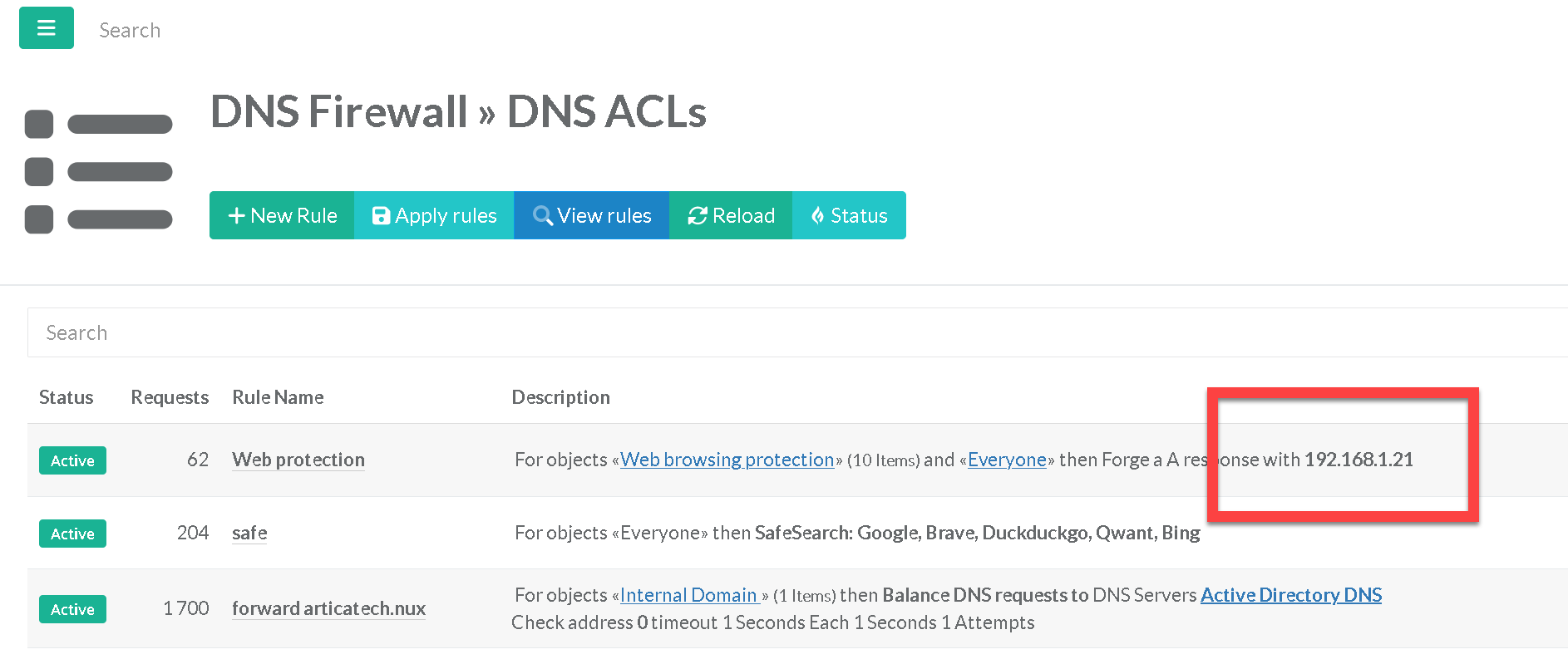Open the green hamburger menu
1568x669 pixels.
pyautogui.click(x=47, y=28)
